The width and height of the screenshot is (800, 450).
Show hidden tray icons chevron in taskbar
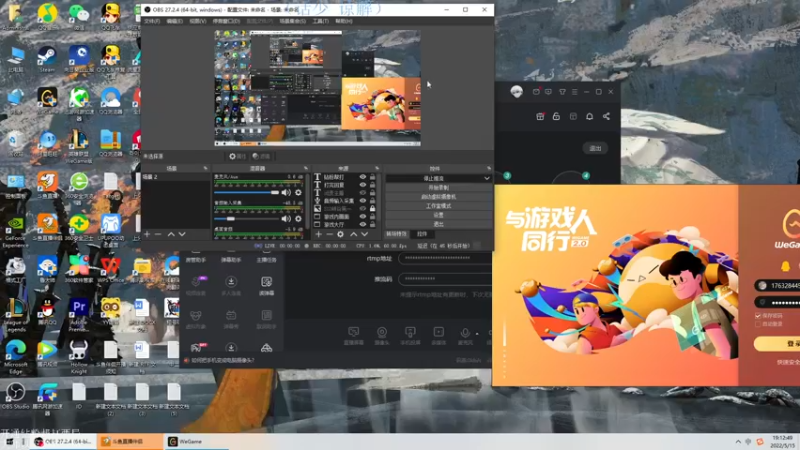point(738,441)
